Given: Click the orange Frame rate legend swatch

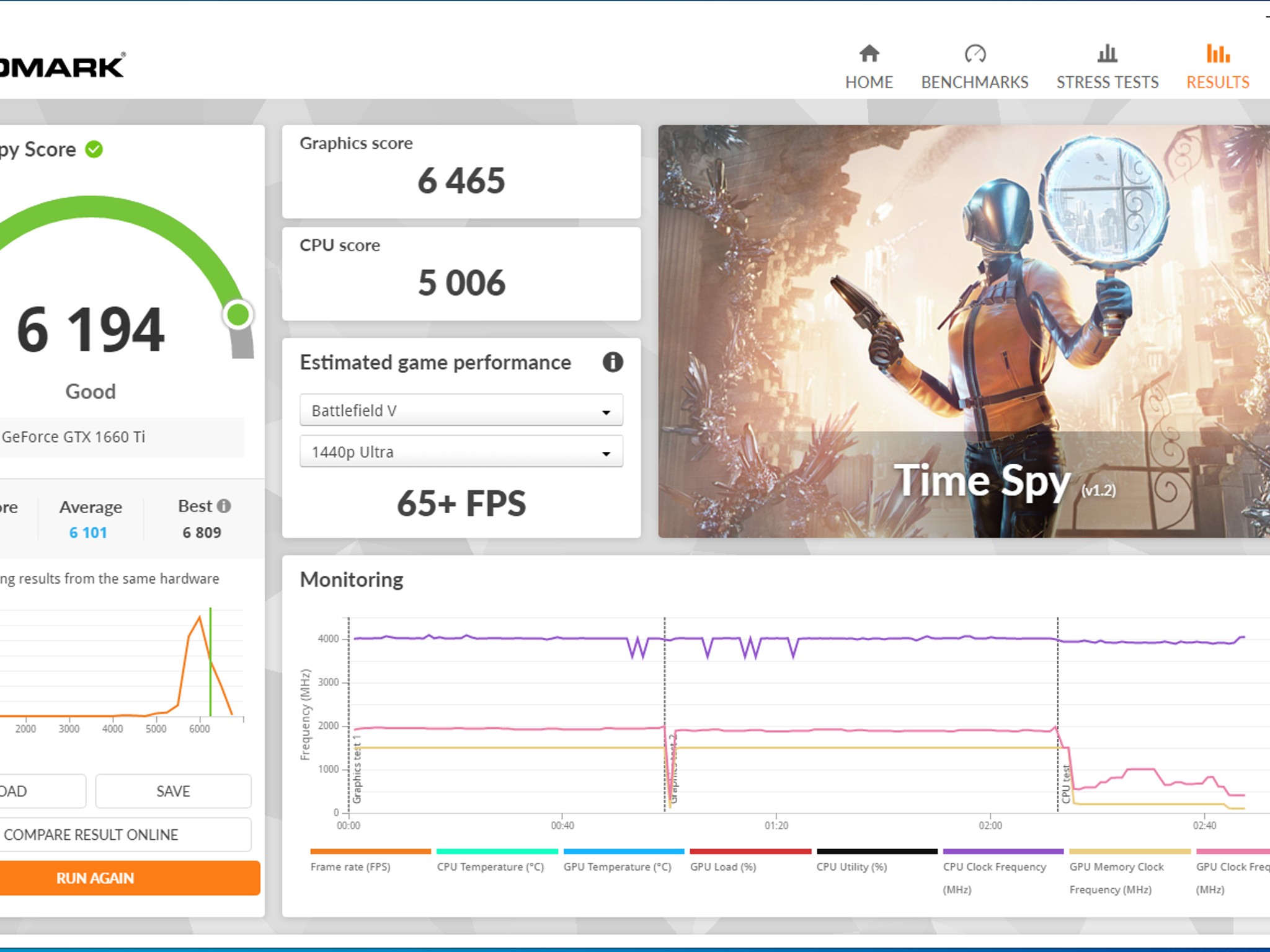Looking at the screenshot, I should 371,852.
